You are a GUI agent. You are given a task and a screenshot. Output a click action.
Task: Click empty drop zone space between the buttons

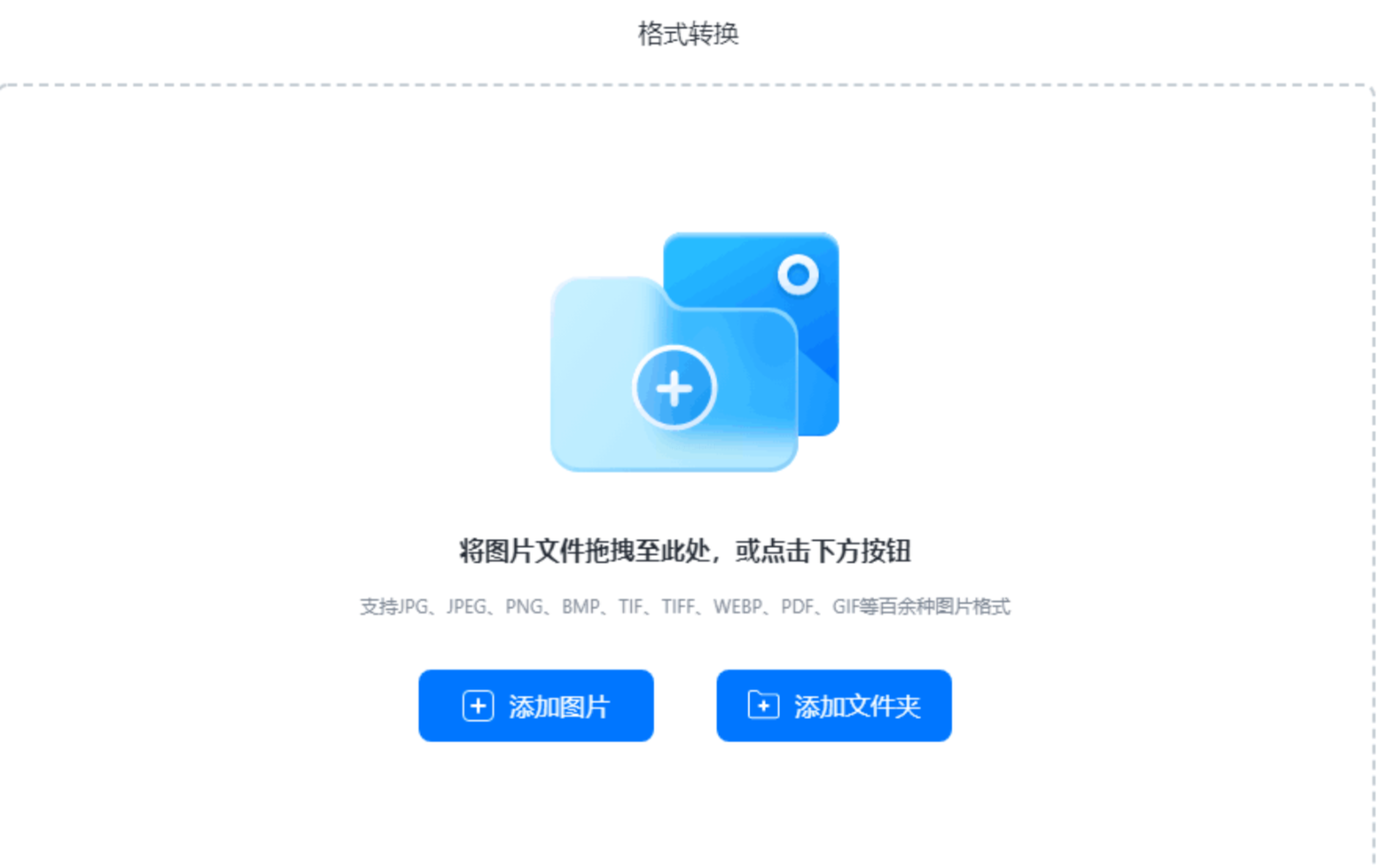pyautogui.click(x=685, y=706)
